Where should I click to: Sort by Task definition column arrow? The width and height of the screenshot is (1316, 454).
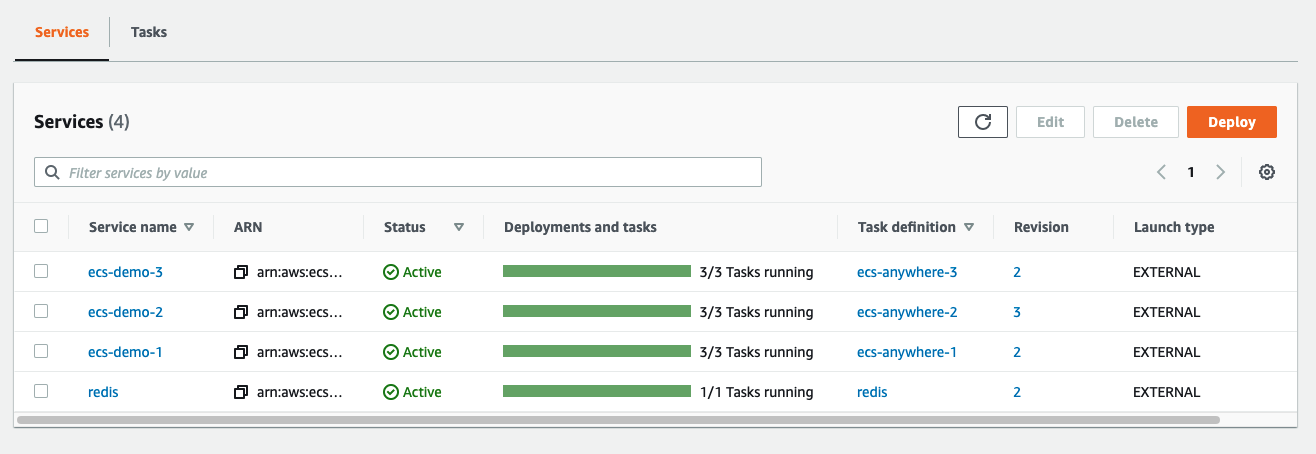pos(969,227)
